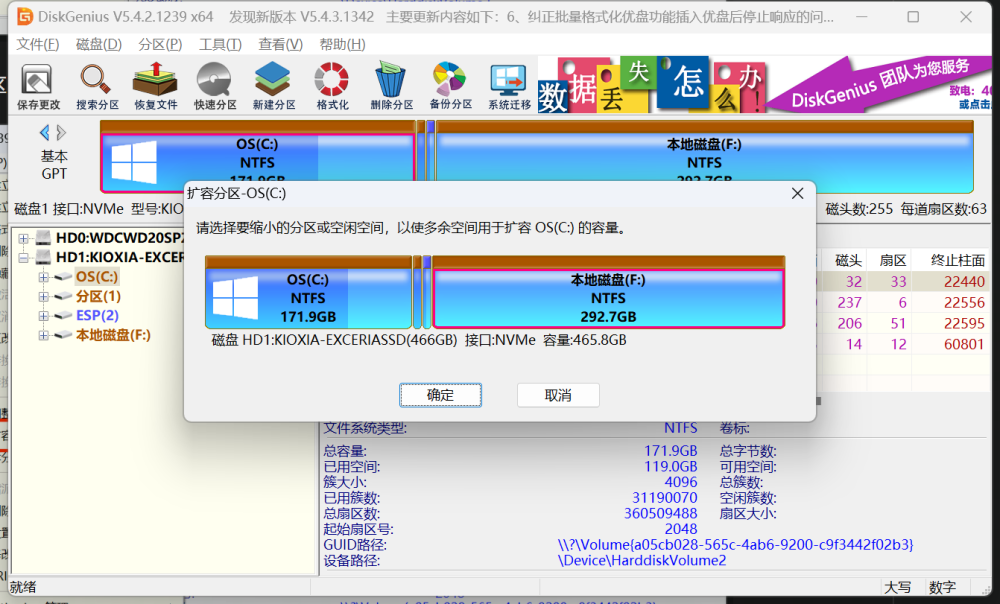The width and height of the screenshot is (1000, 604).
Task: Click the \Device\HarddiskVolume2 path value
Action: (x=642, y=561)
